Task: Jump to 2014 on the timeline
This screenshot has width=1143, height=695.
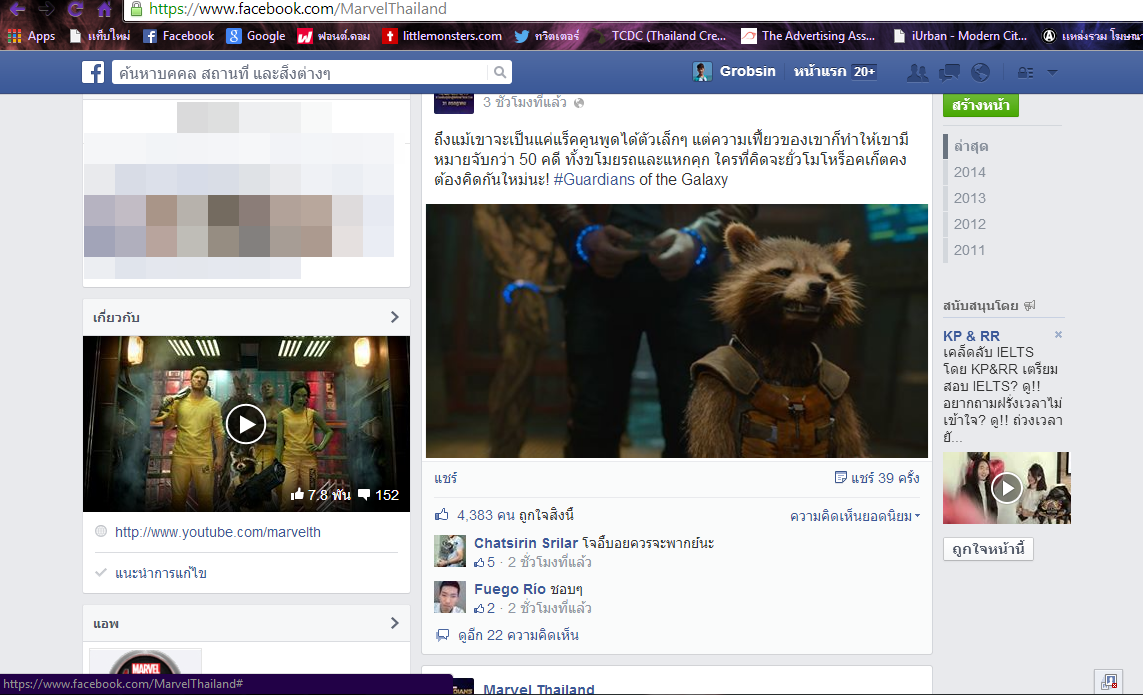Action: [x=970, y=172]
